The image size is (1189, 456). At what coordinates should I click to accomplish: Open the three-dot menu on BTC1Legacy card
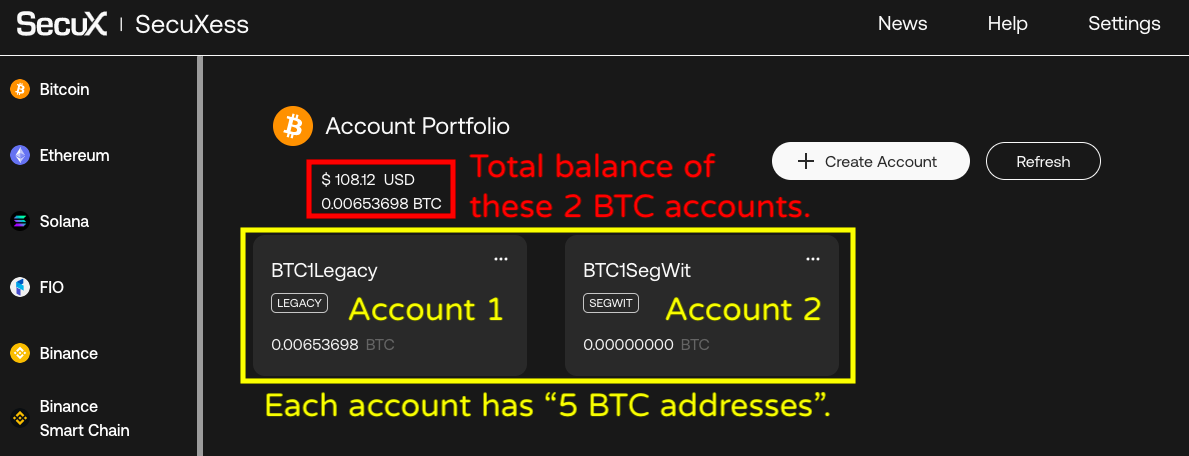pos(500,259)
